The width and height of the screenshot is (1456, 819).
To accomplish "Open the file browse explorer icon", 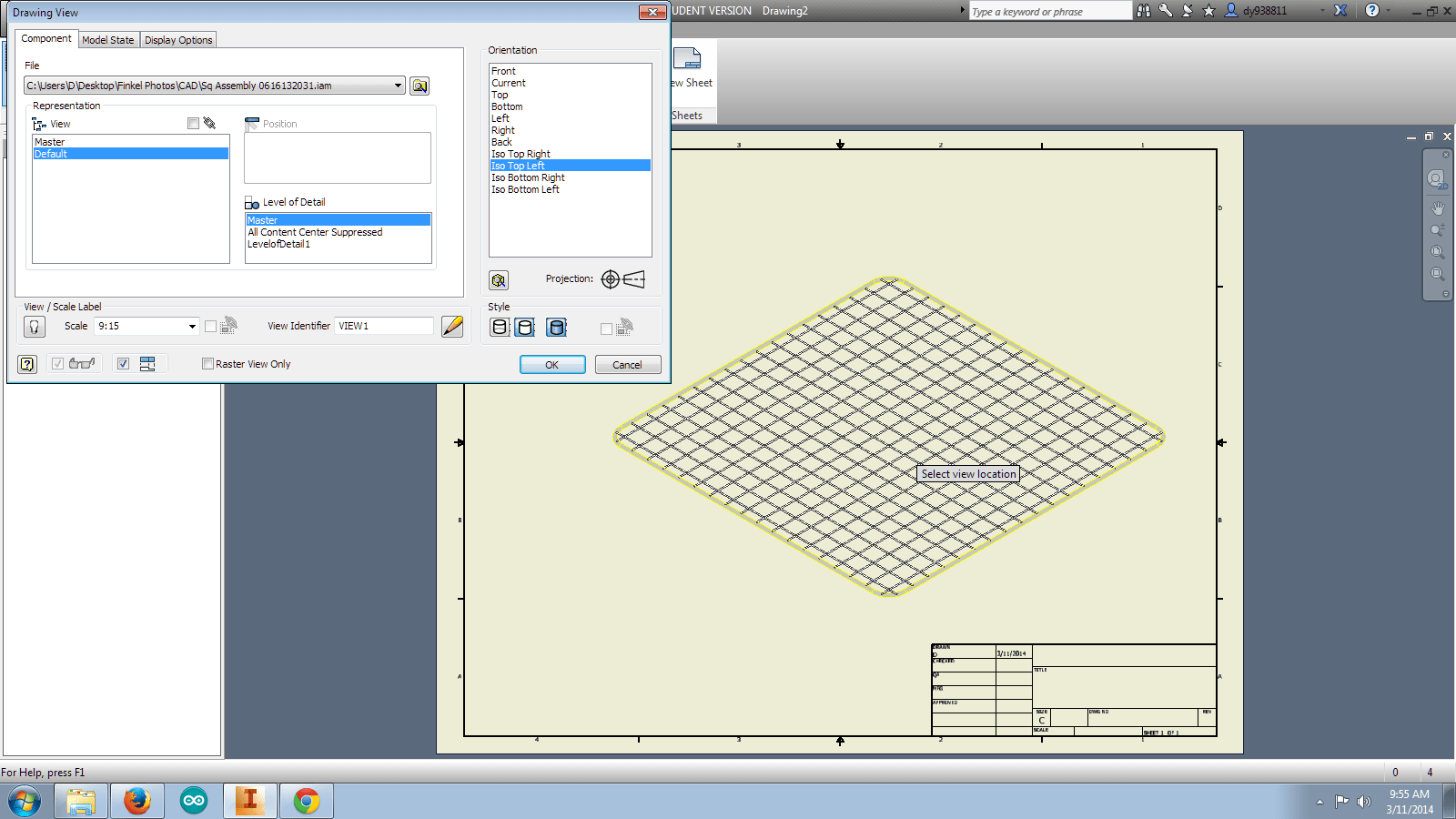I will point(419,85).
